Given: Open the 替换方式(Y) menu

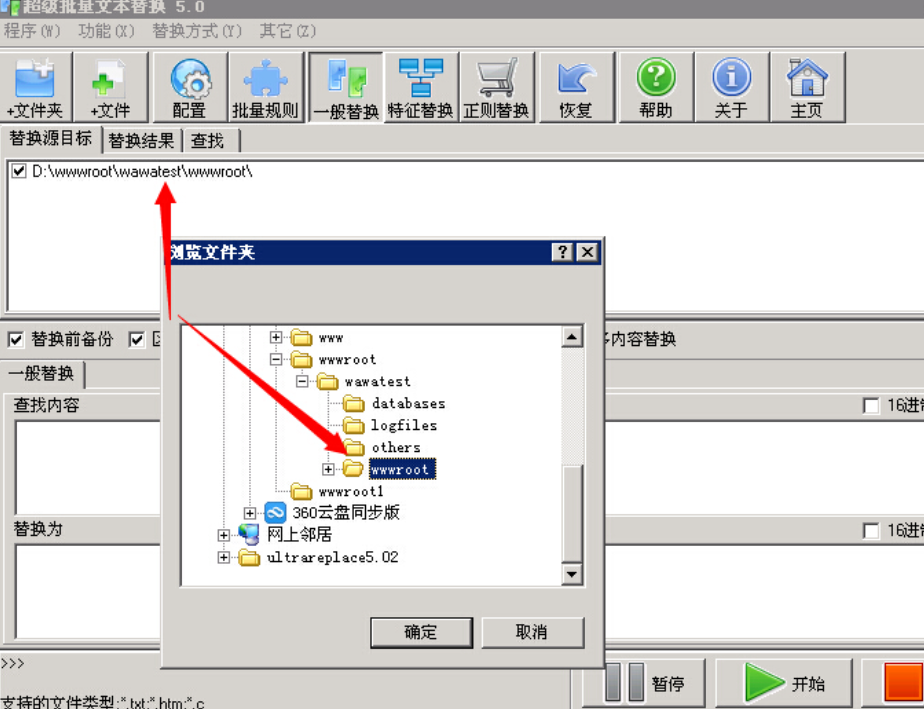Looking at the screenshot, I should click(x=197, y=31).
